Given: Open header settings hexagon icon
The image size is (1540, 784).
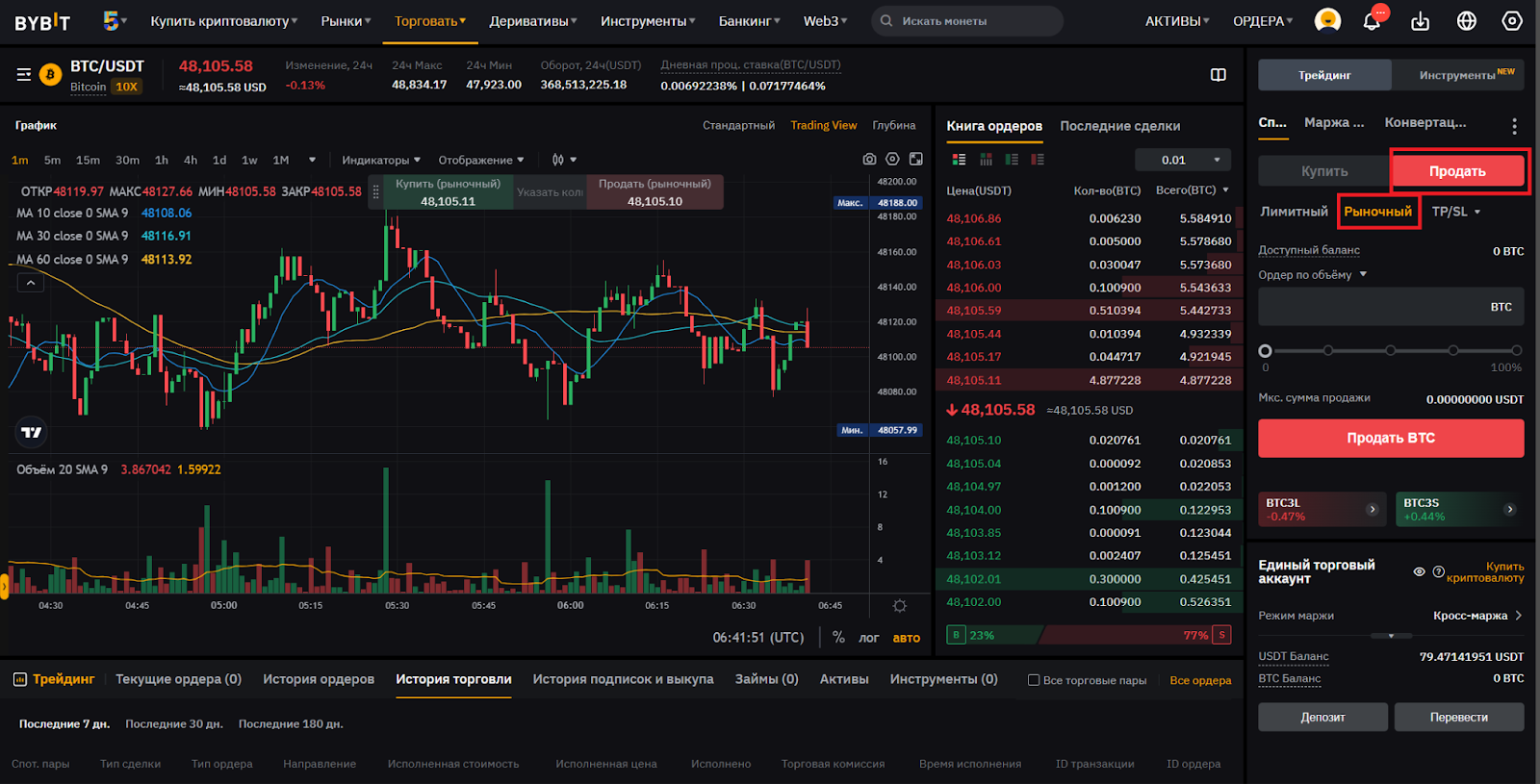Looking at the screenshot, I should [1512, 21].
